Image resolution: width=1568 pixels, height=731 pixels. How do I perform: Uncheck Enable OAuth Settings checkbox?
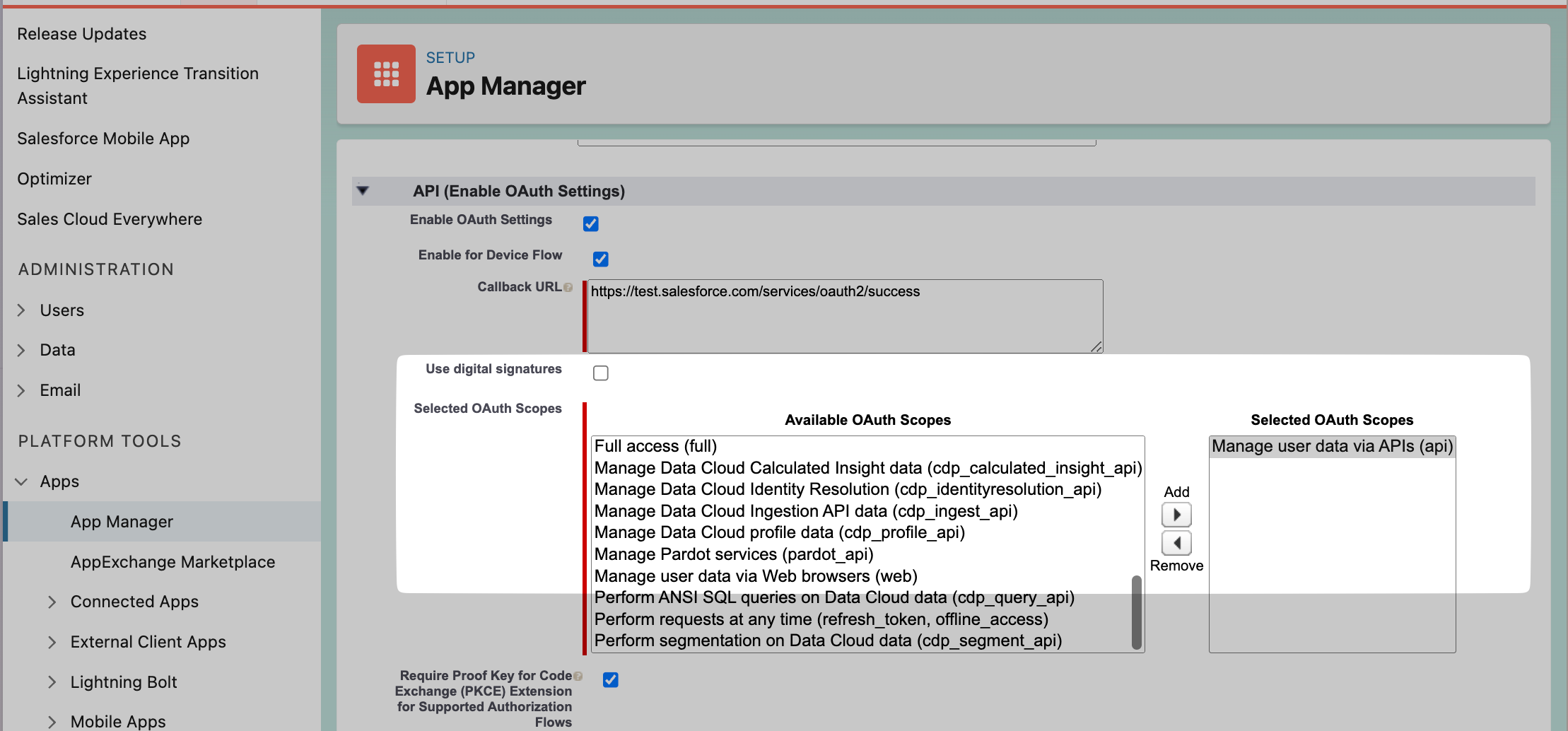591,224
